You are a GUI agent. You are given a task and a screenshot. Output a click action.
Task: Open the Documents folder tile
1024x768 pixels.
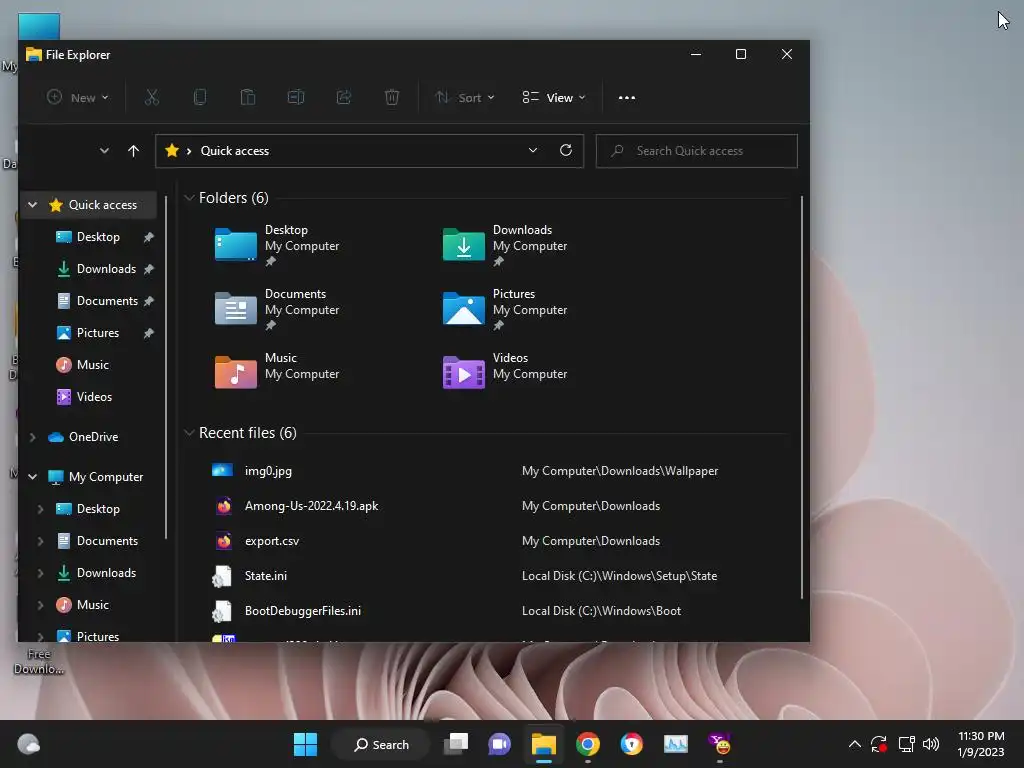pyautogui.click(x=278, y=309)
